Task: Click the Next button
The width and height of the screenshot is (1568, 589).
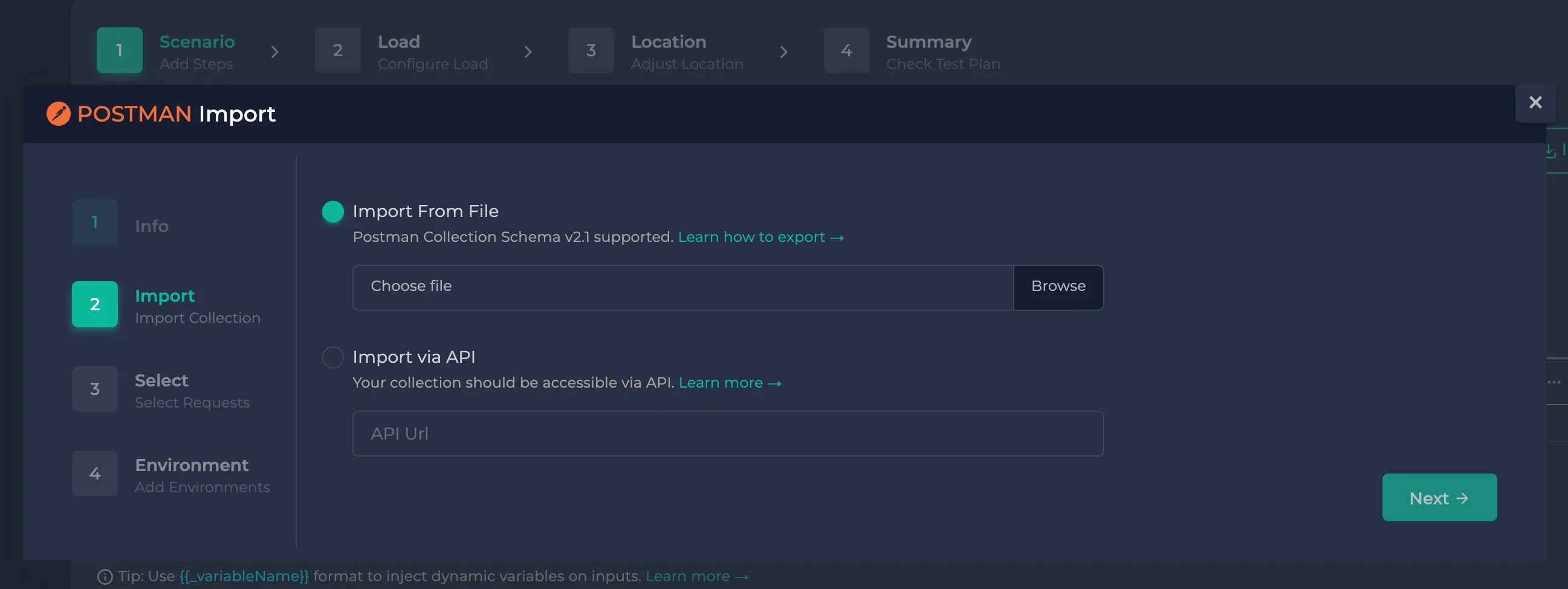Action: click(1439, 497)
